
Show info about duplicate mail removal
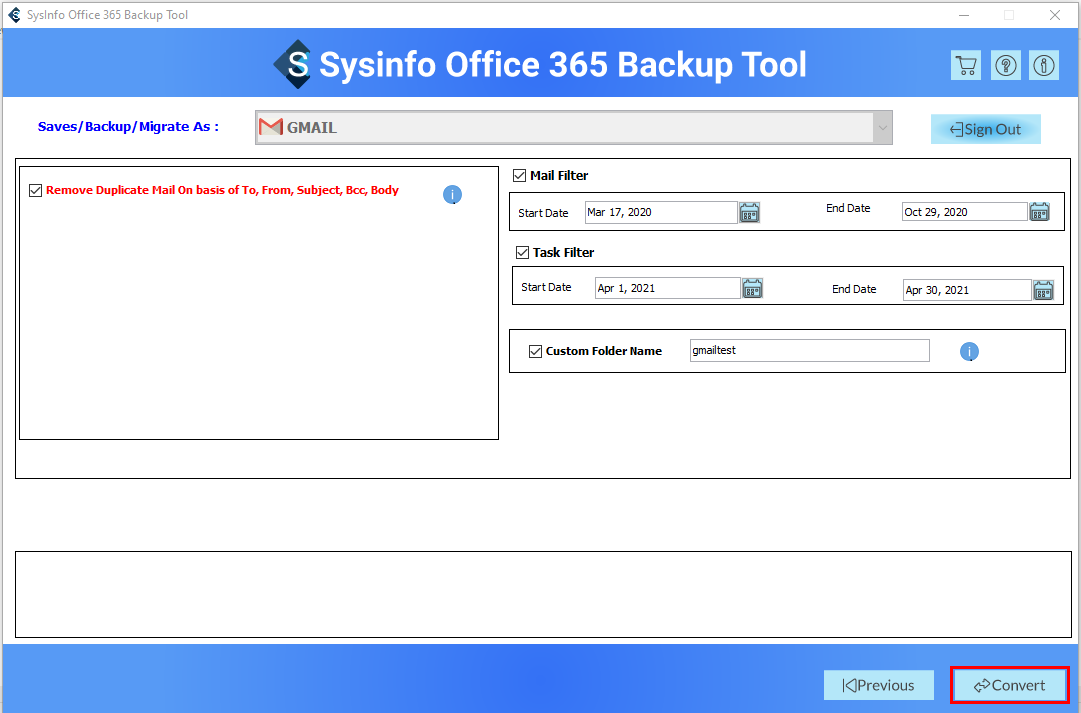tap(452, 195)
